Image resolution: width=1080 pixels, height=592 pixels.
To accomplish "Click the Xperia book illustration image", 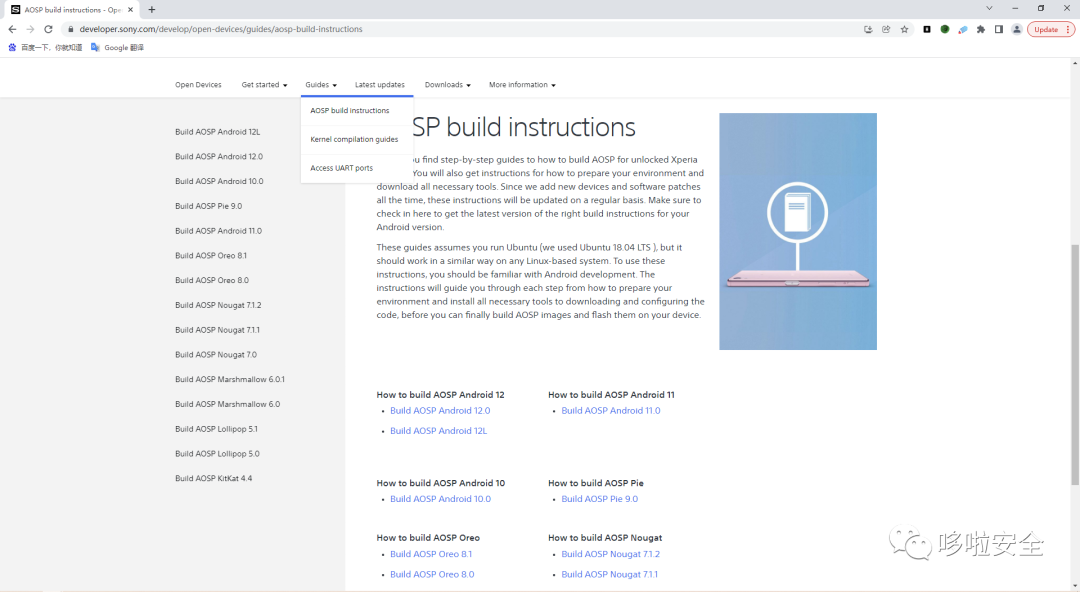I will 798,232.
